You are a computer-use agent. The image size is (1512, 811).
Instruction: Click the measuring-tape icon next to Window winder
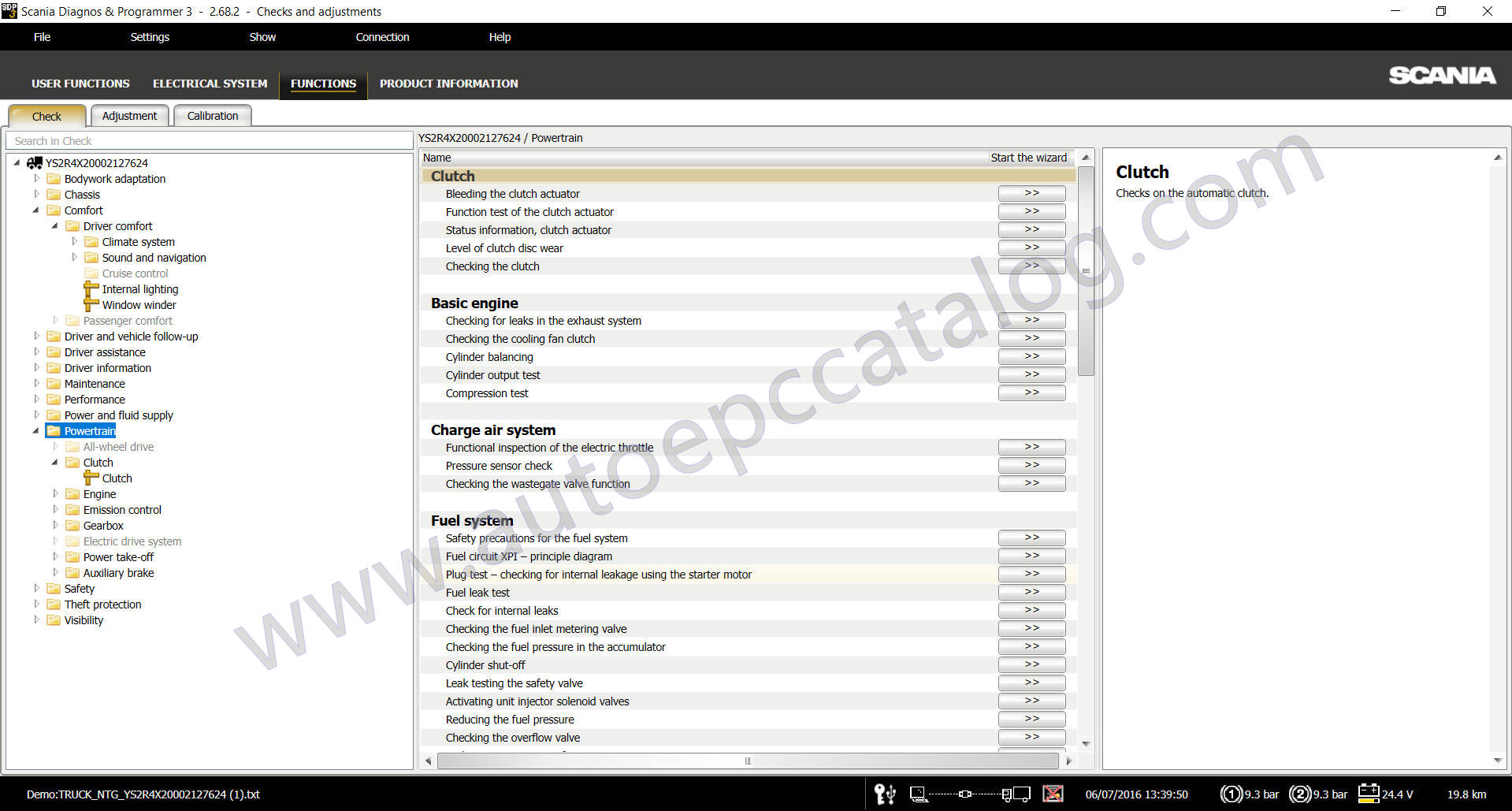tap(91, 305)
